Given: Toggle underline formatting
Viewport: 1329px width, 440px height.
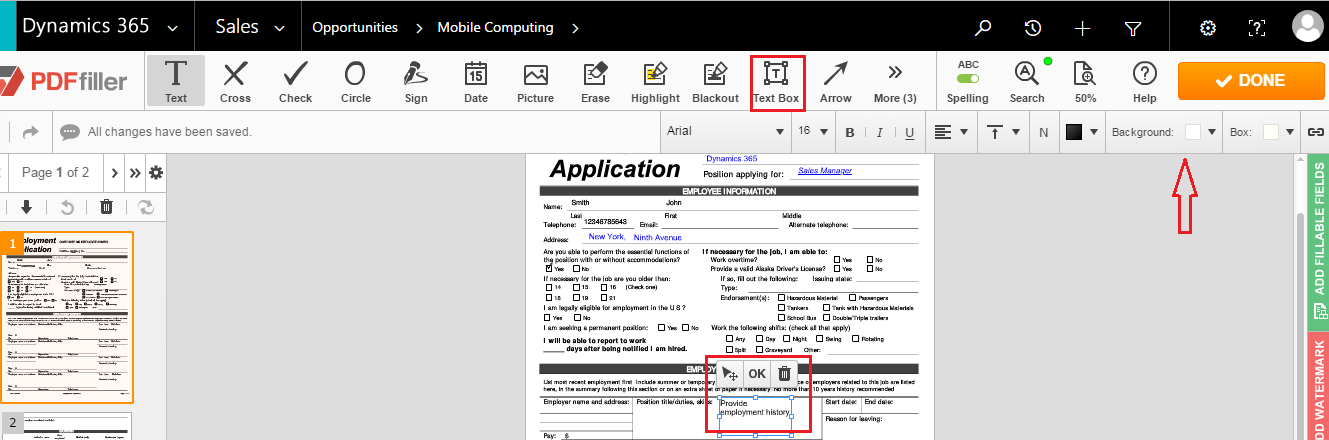Looking at the screenshot, I should tap(909, 132).
